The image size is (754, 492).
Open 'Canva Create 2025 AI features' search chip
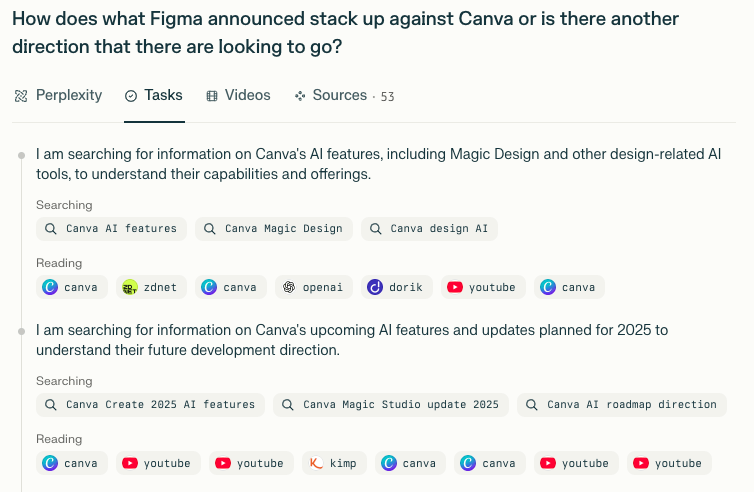pos(150,404)
